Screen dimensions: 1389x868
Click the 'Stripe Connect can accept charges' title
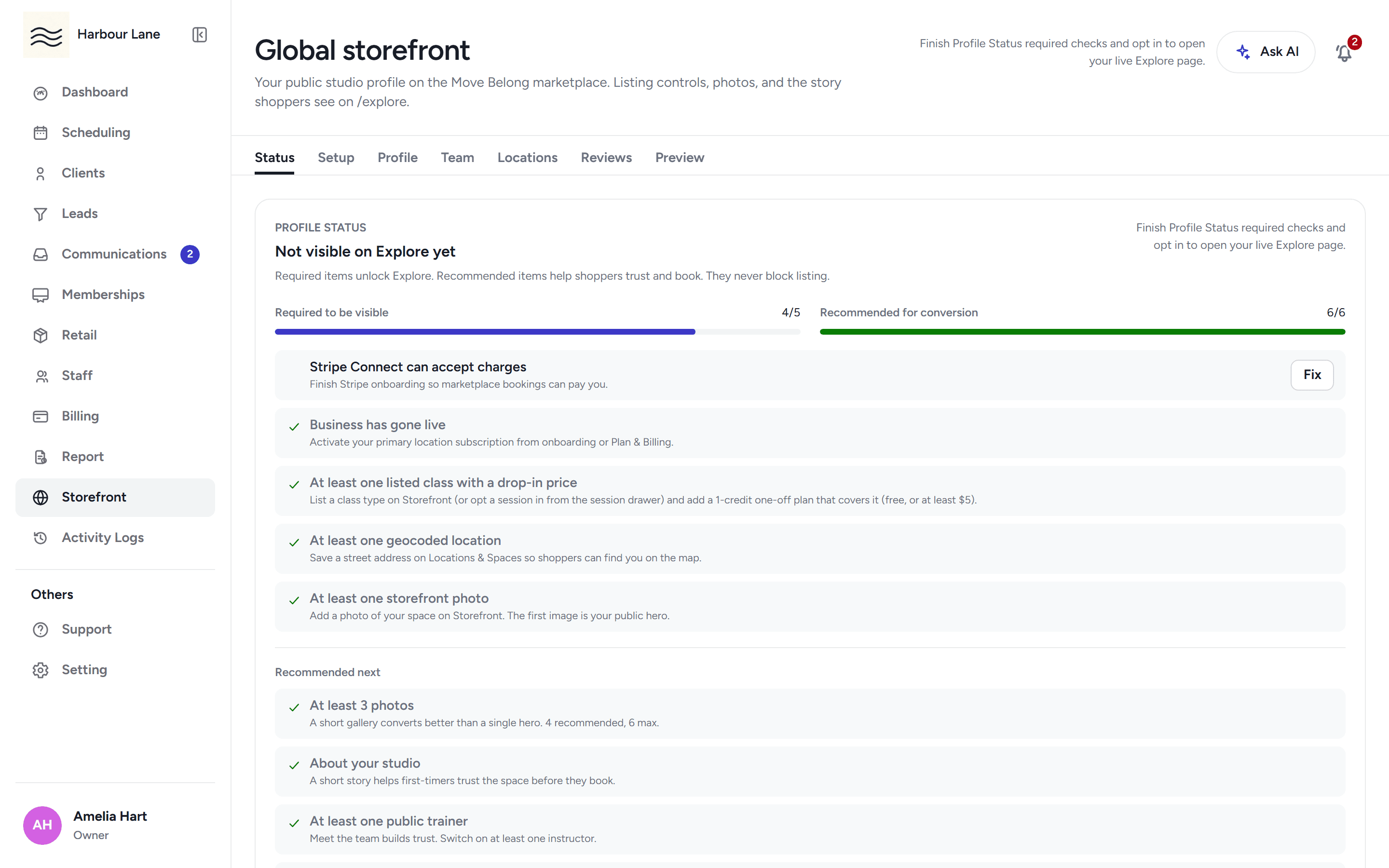(418, 367)
